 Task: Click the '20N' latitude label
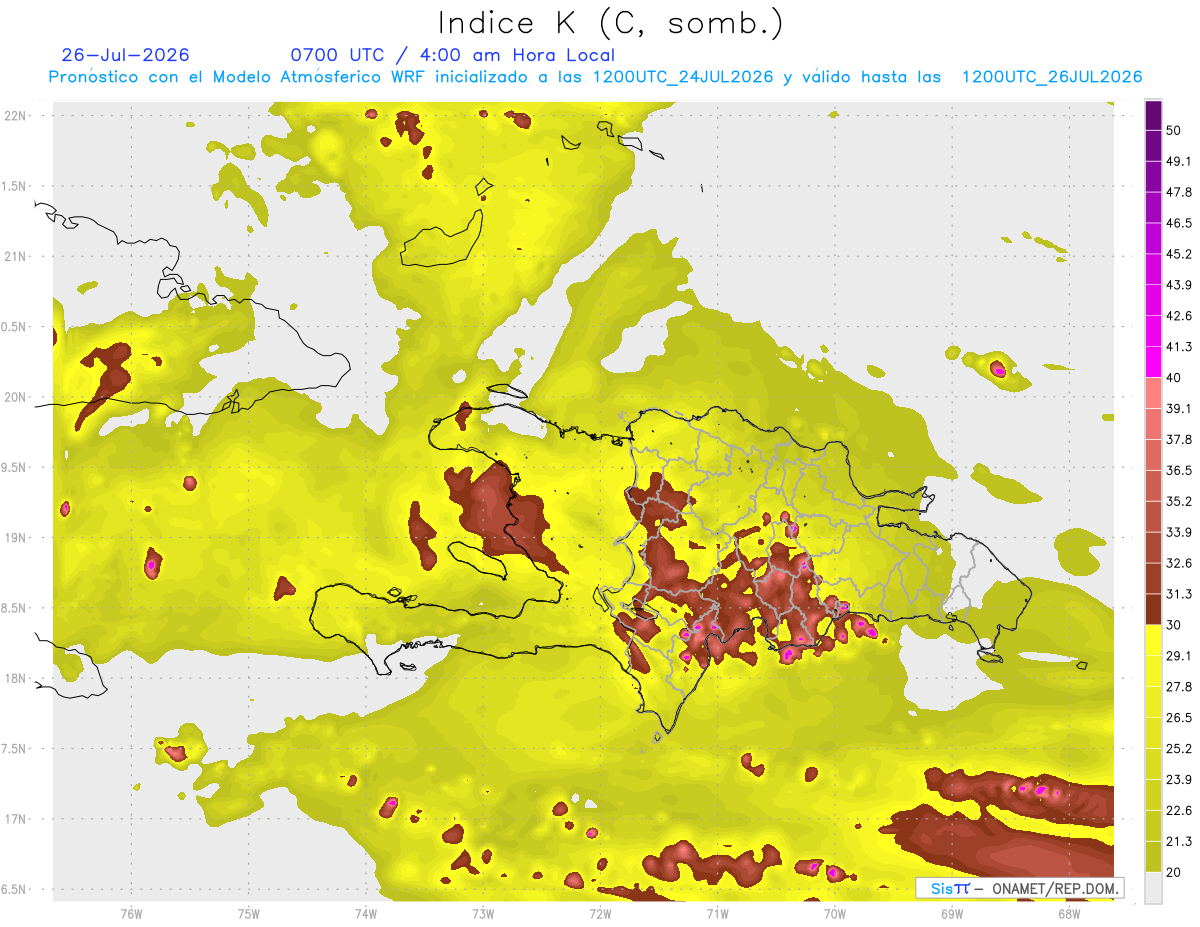click(16, 397)
